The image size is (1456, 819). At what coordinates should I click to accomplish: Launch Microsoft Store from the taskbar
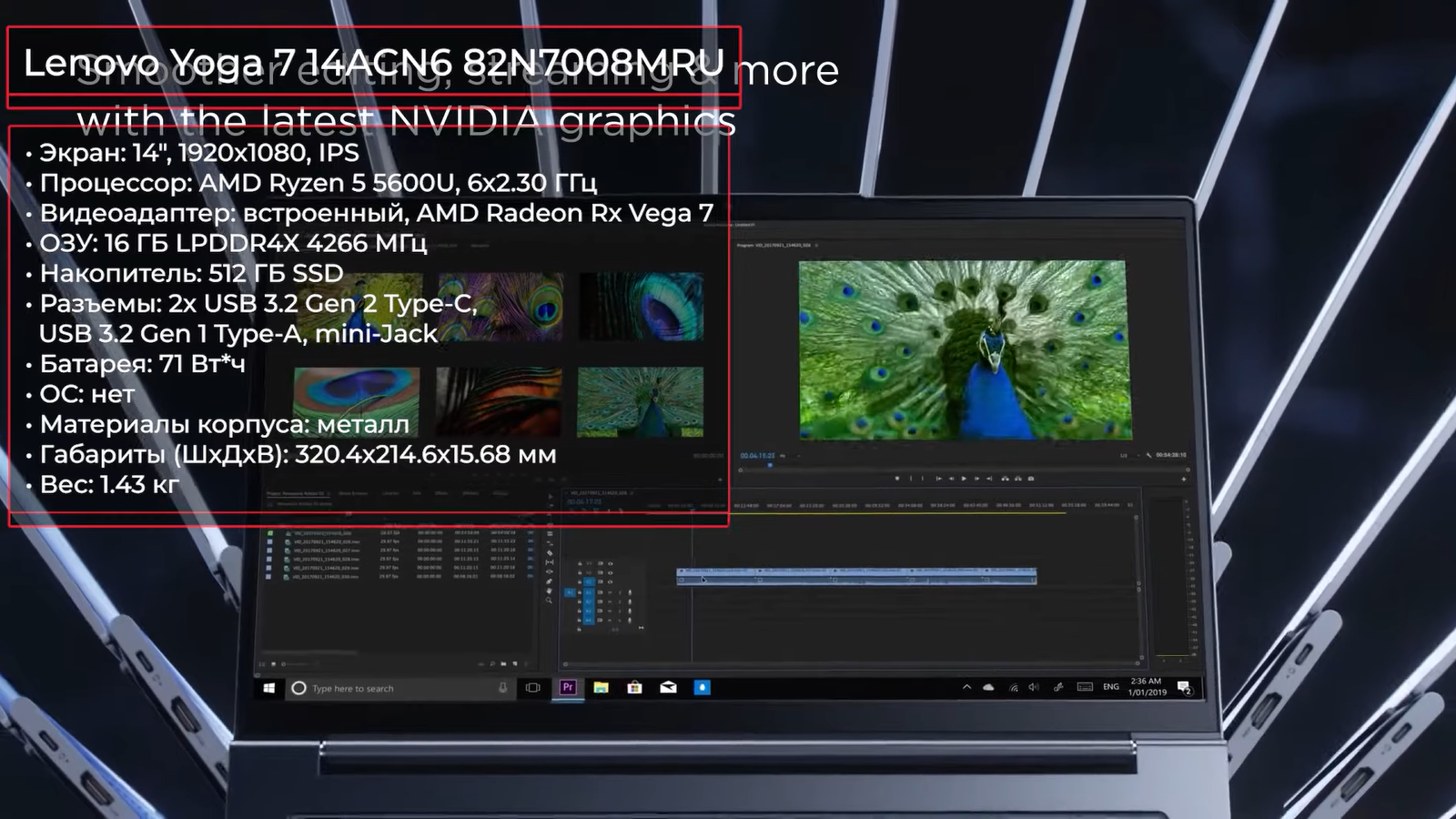pyautogui.click(x=634, y=688)
